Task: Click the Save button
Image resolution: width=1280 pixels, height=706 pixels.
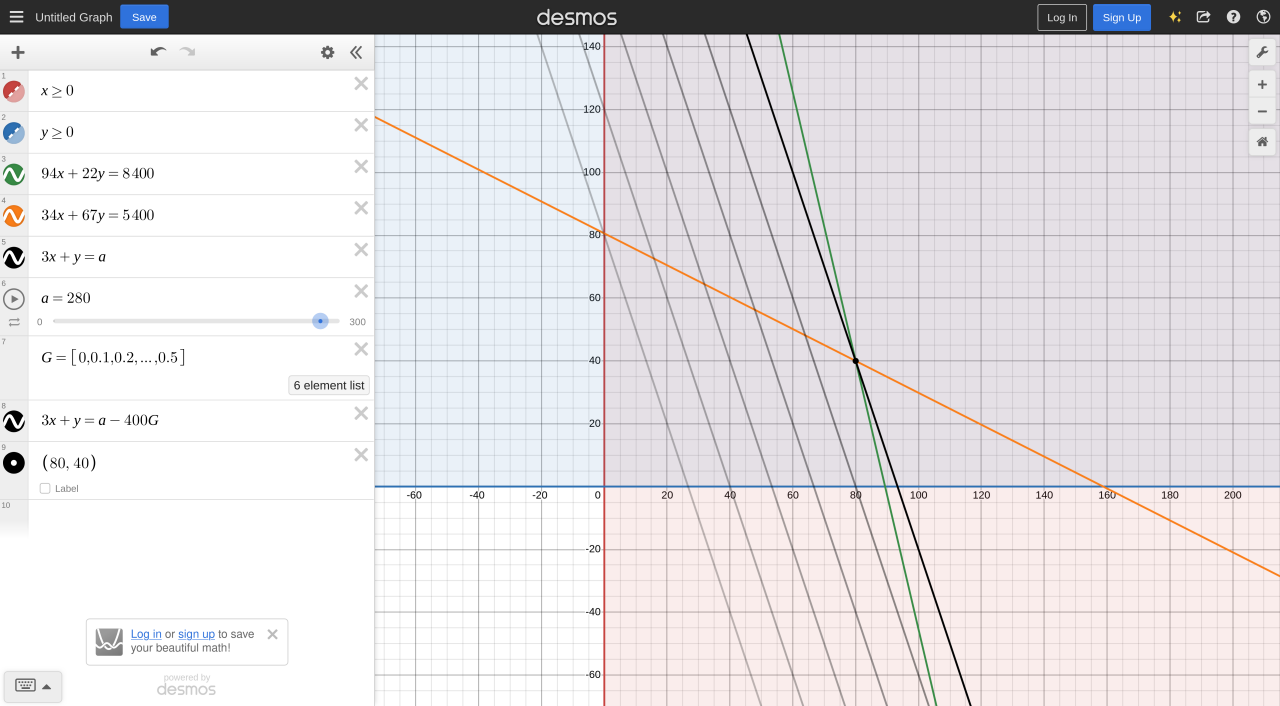Action: 144,17
